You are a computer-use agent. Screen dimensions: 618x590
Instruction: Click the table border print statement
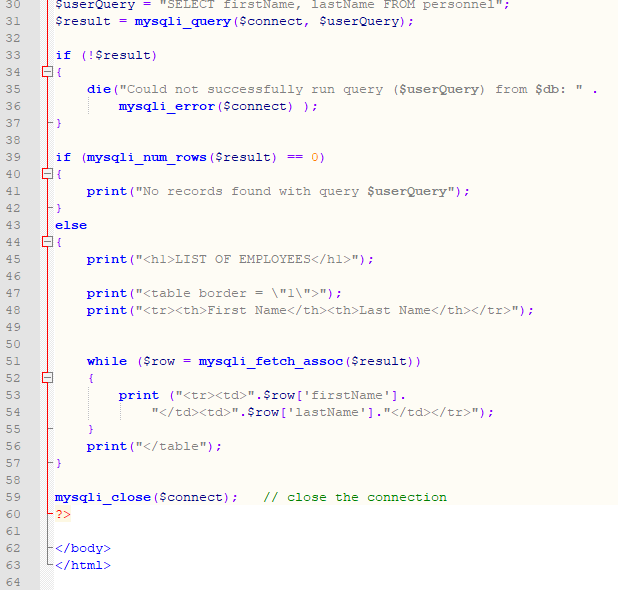click(x=214, y=293)
